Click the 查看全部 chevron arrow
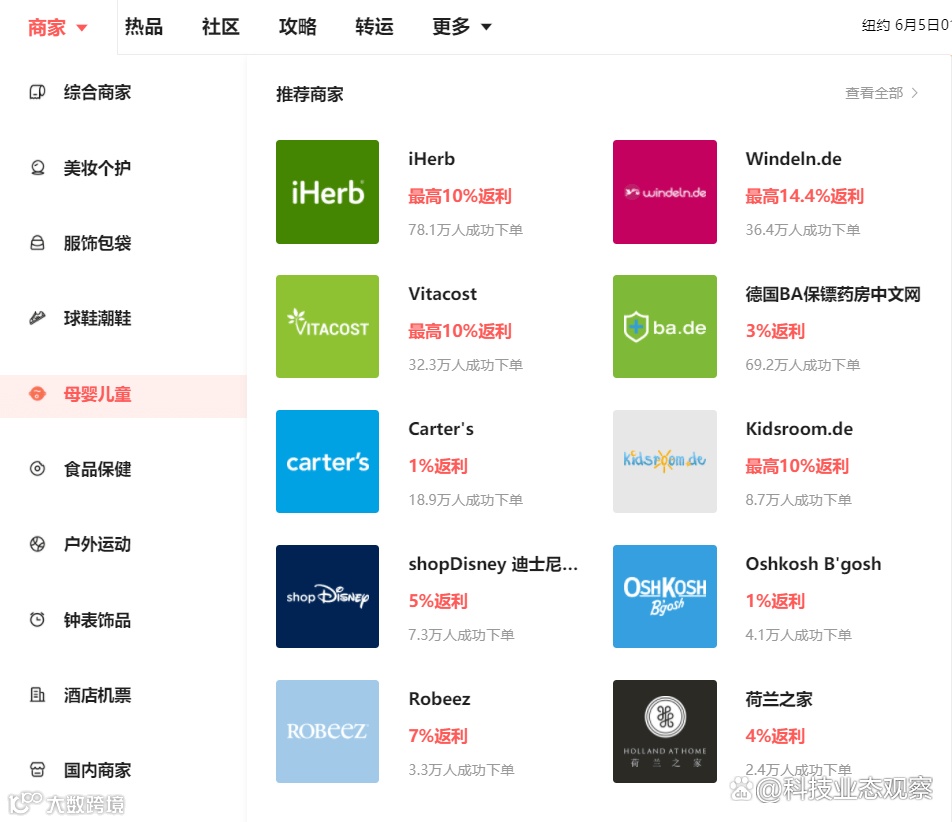This screenshot has width=952, height=822. click(914, 93)
